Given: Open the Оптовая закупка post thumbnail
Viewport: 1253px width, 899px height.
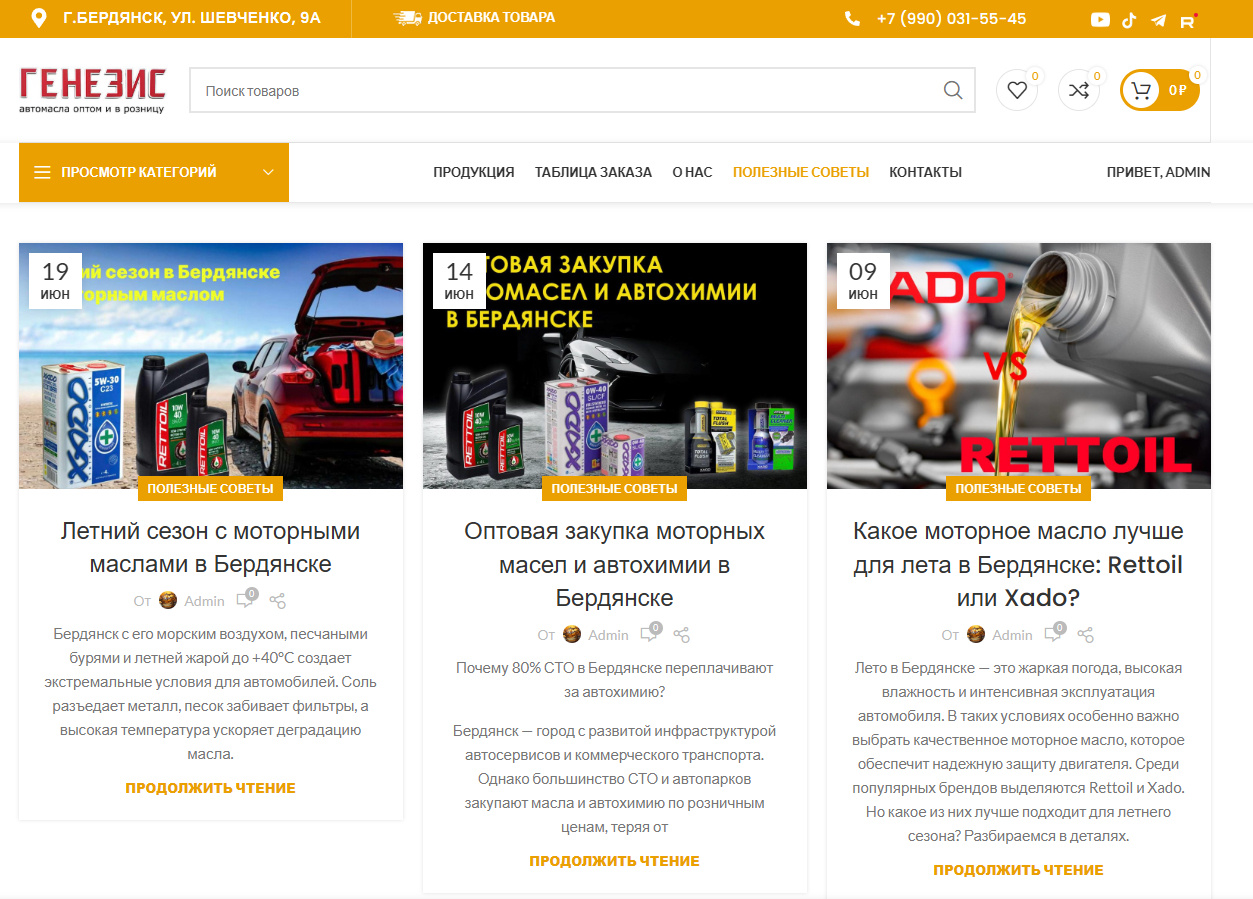Looking at the screenshot, I should 615,366.
